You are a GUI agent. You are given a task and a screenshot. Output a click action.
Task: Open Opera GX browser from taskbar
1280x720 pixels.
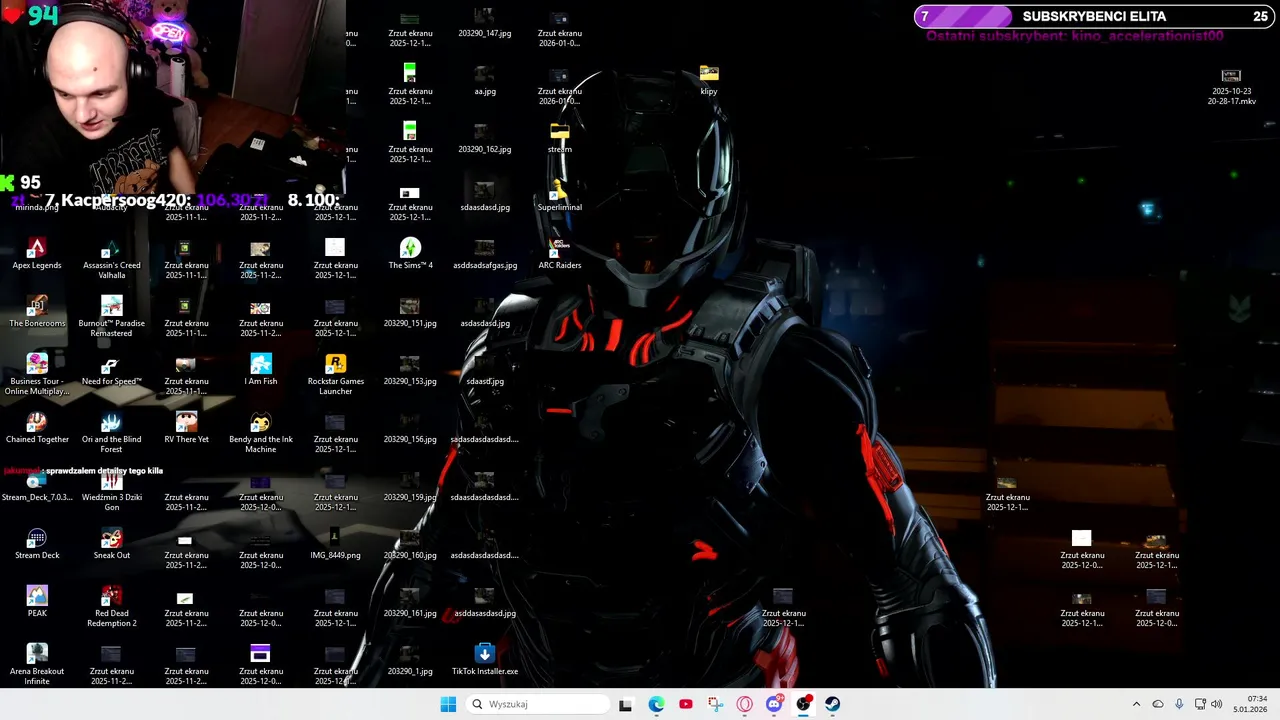744,704
